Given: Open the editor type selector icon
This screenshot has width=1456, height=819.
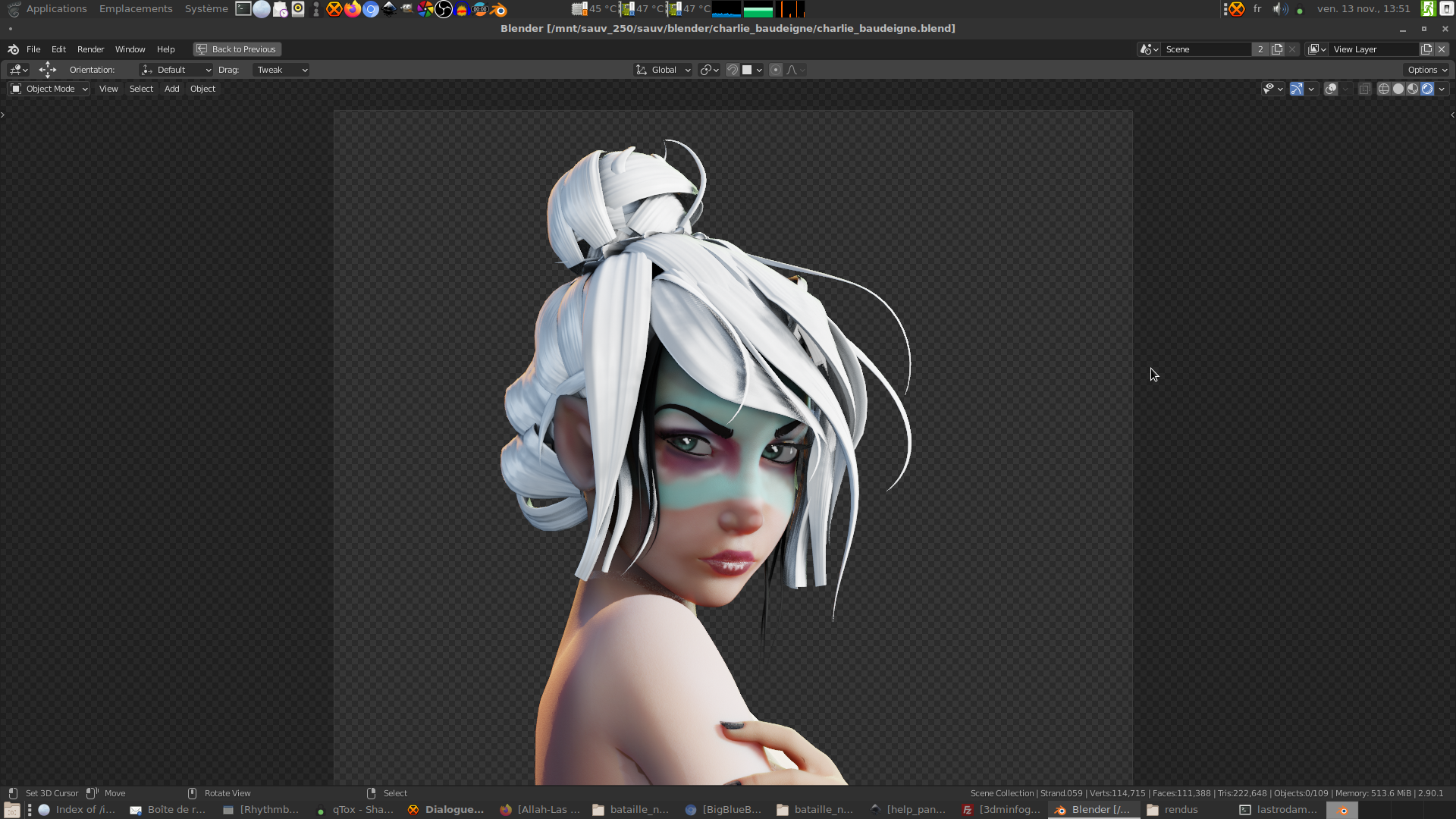Looking at the screenshot, I should click(18, 70).
